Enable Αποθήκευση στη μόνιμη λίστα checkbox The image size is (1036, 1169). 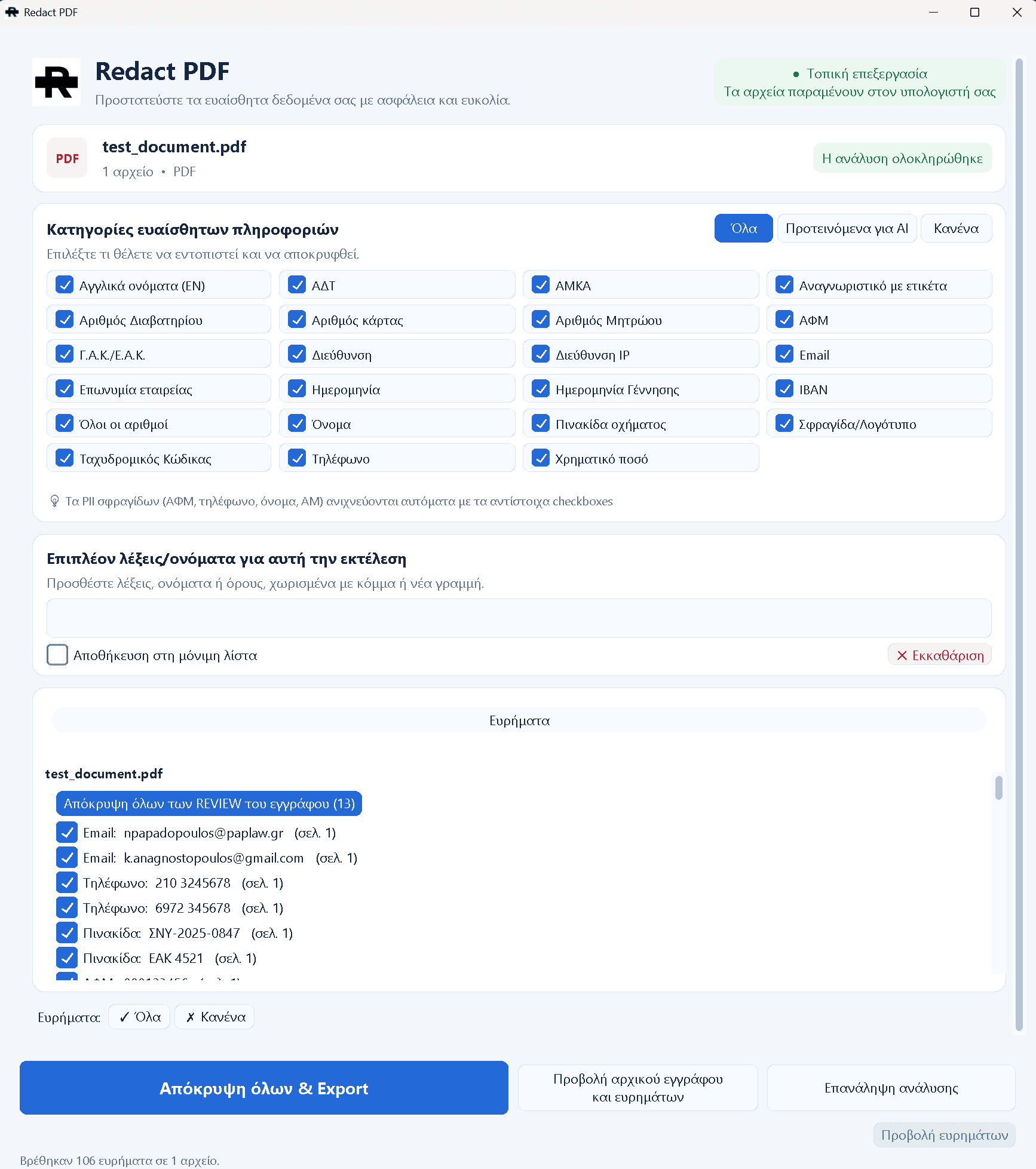(x=57, y=655)
